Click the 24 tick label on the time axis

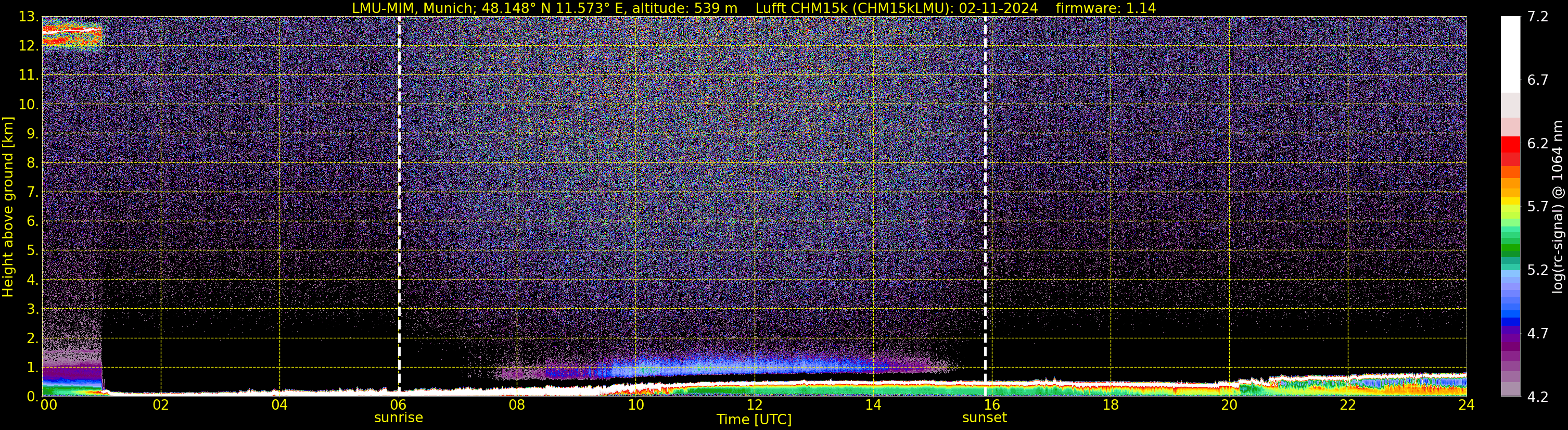(x=1467, y=405)
